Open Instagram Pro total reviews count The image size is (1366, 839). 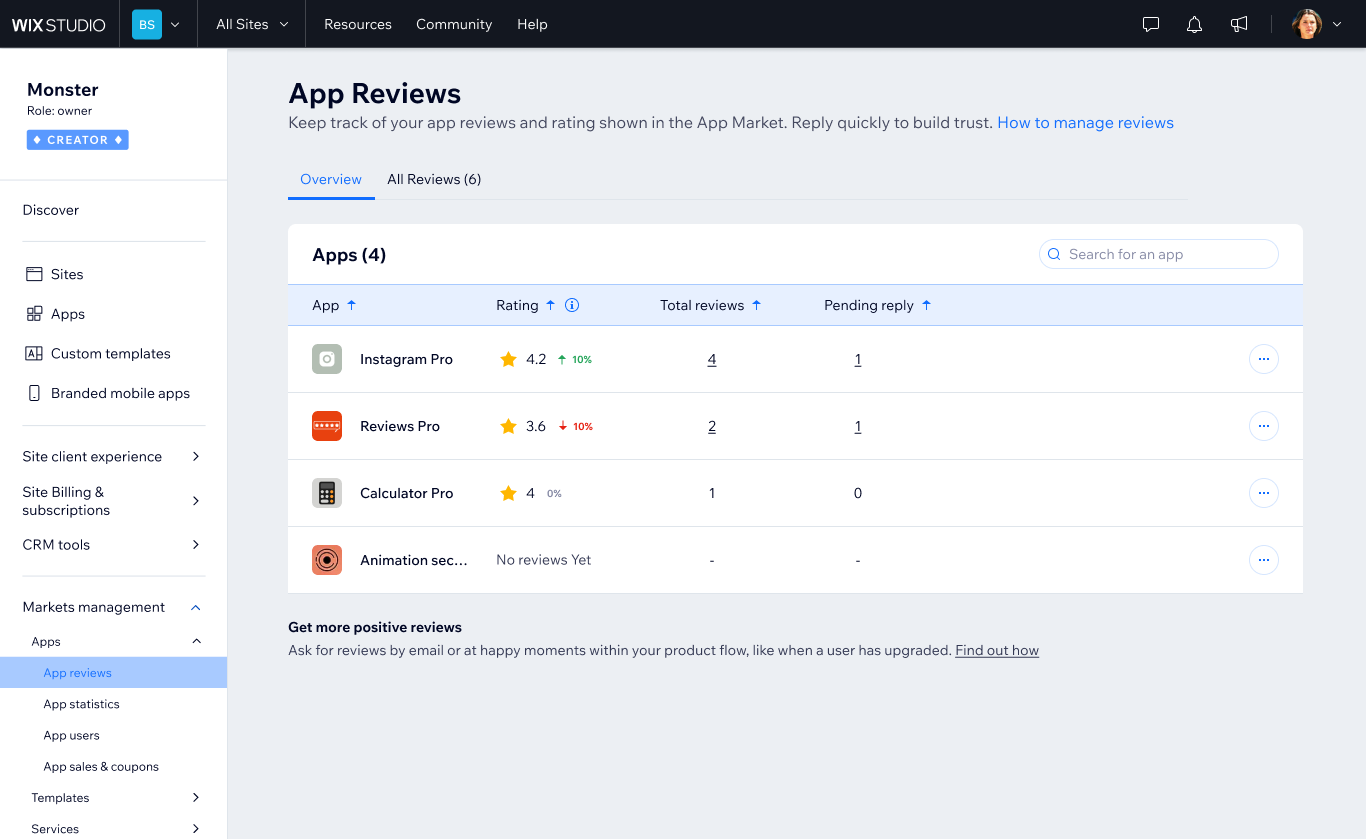[x=712, y=359]
